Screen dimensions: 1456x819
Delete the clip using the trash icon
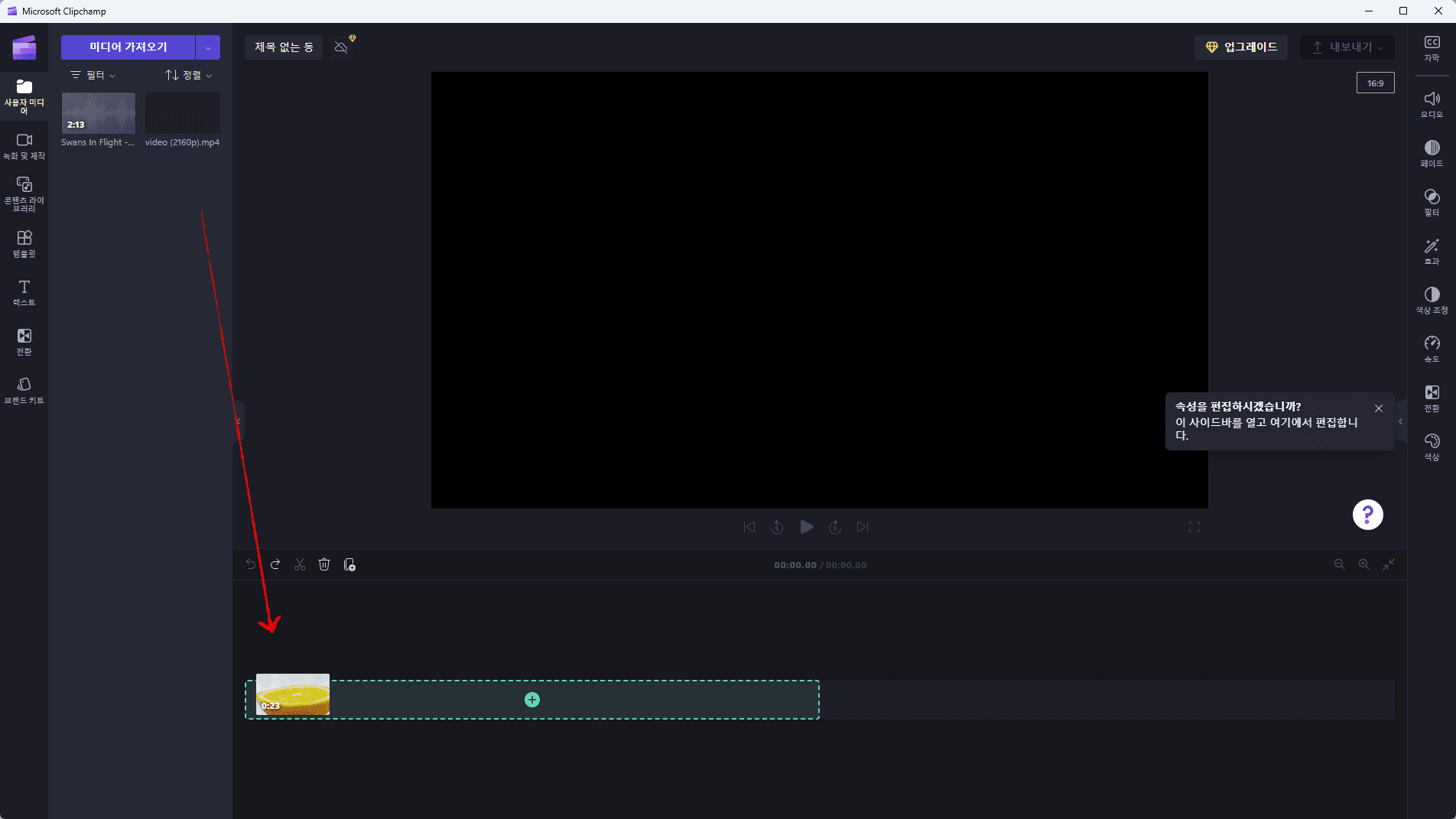(x=324, y=564)
